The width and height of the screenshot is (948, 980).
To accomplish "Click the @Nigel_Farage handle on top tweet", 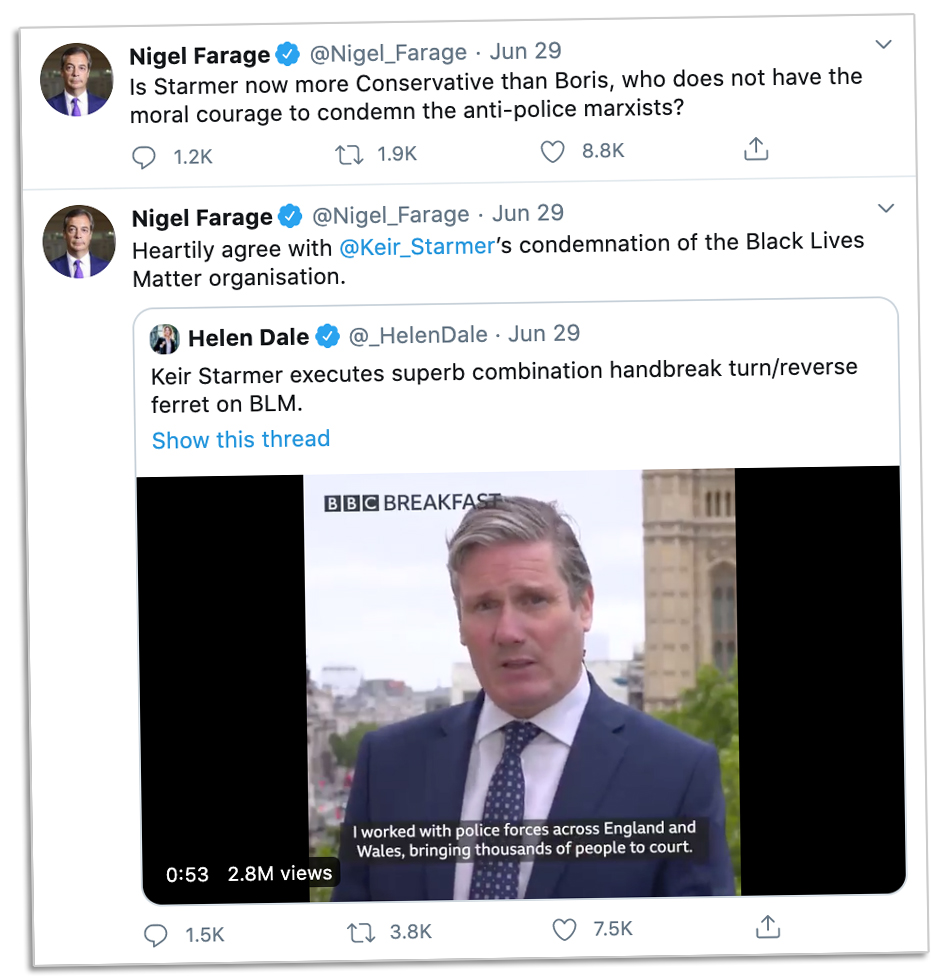I will [x=388, y=53].
